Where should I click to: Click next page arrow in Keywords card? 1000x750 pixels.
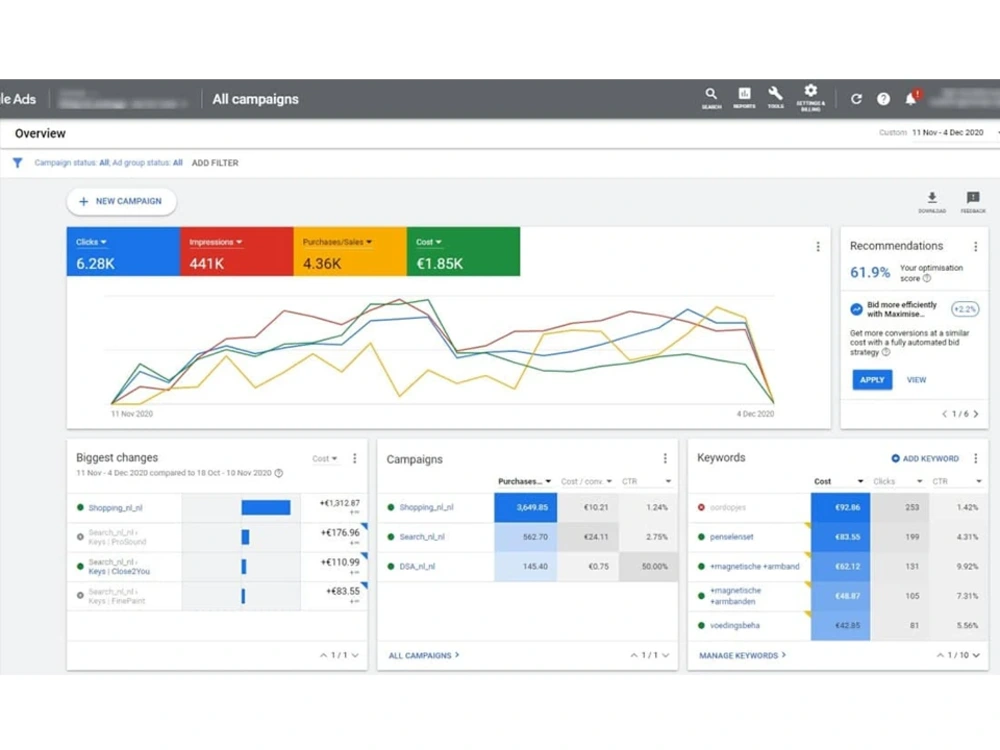pyautogui.click(x=976, y=655)
